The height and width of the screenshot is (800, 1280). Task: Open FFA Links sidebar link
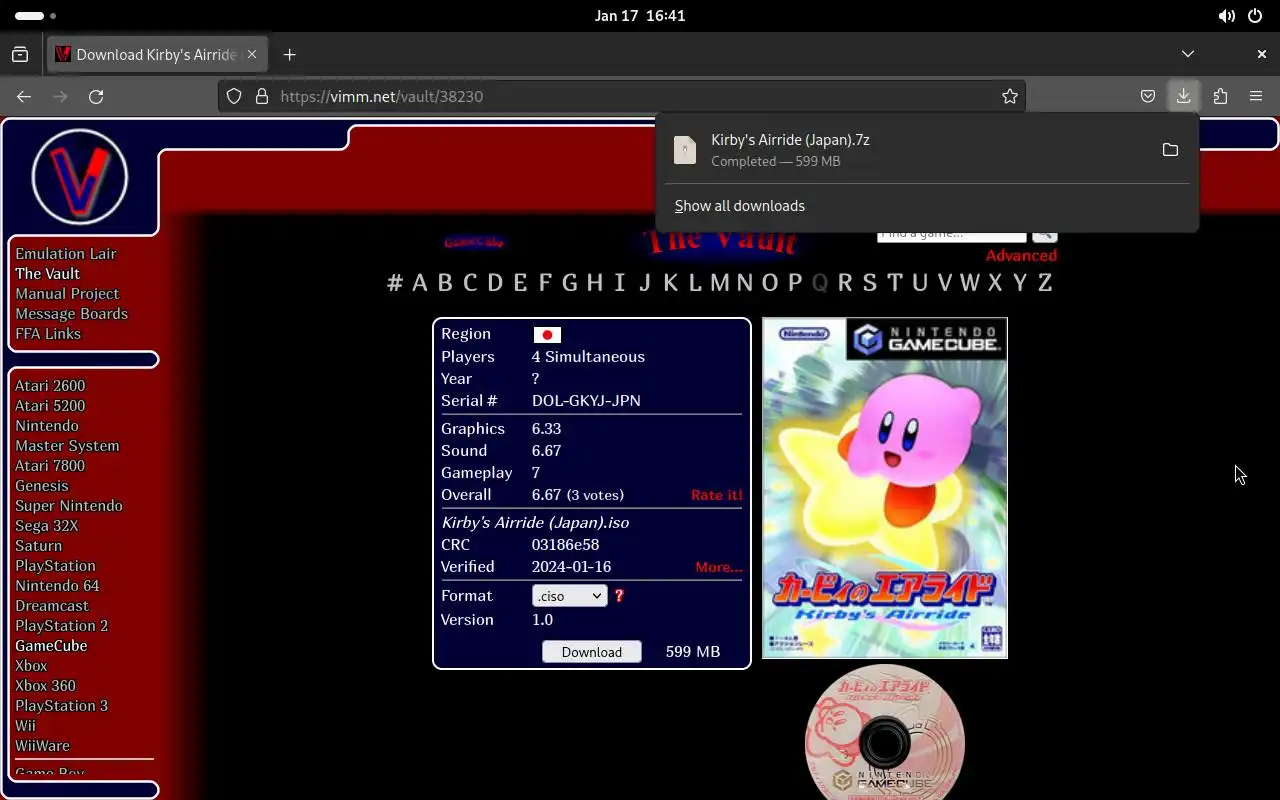[x=48, y=334]
